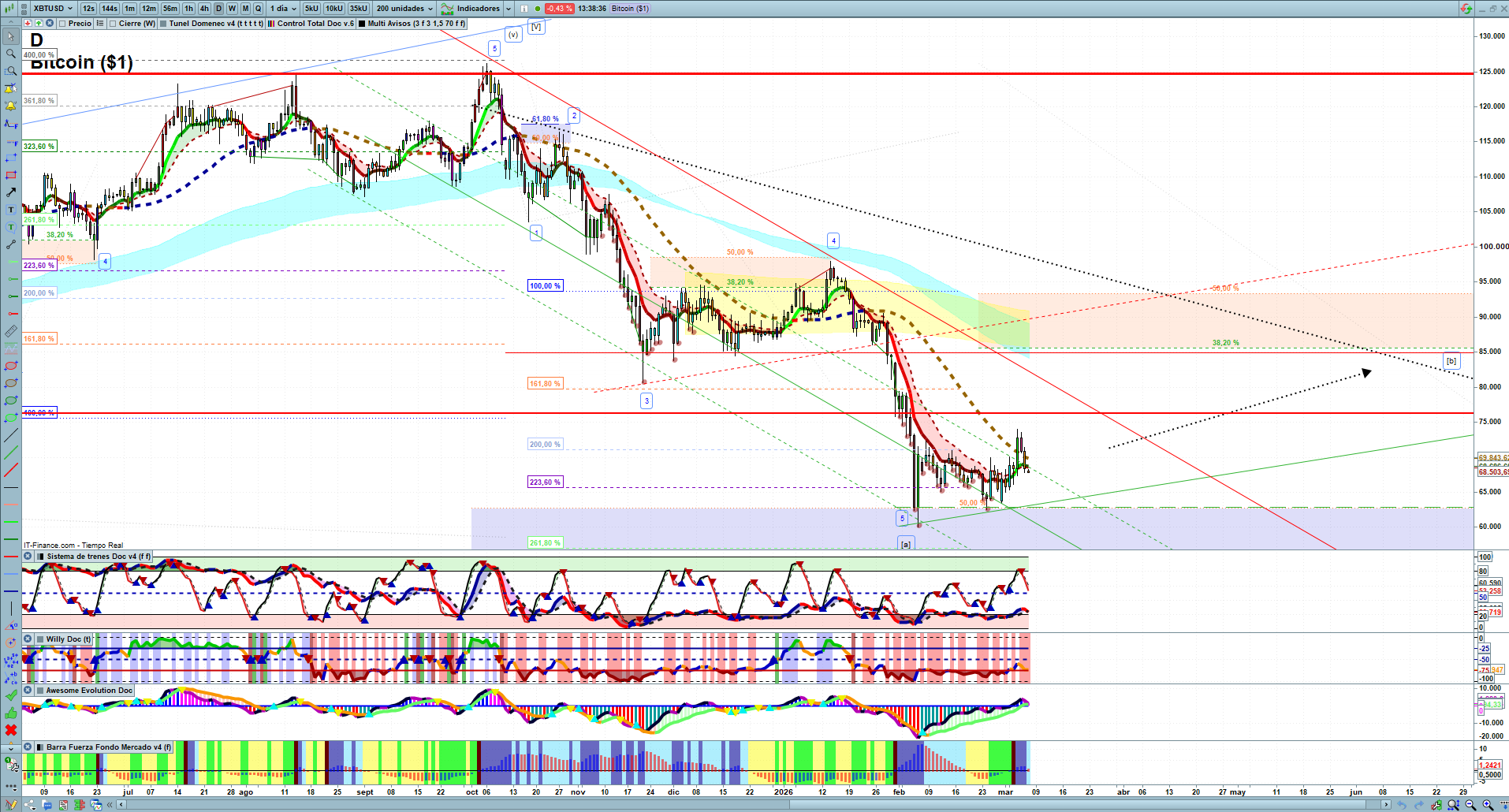
Task: Select the plain text T tool
Action: (x=11, y=210)
